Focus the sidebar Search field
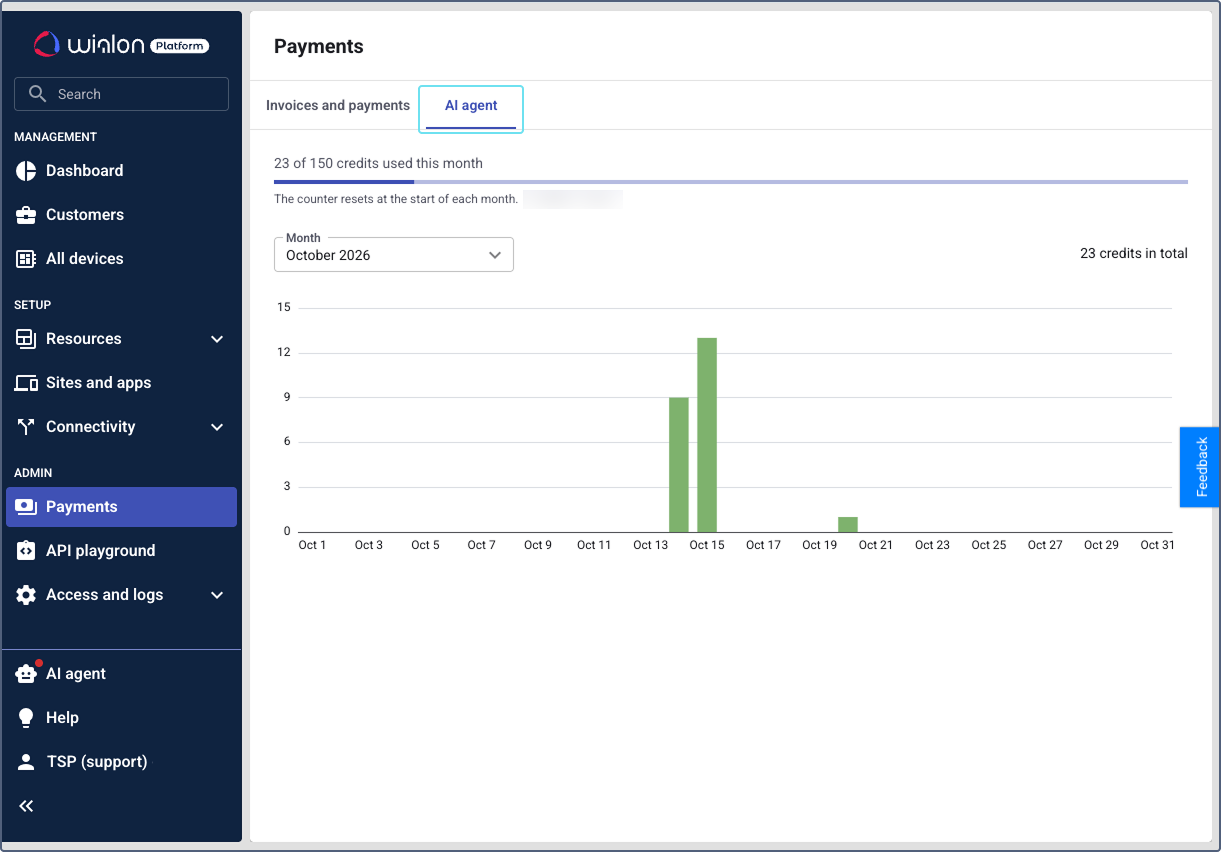Image resolution: width=1221 pixels, height=852 pixels. pyautogui.click(x=121, y=94)
